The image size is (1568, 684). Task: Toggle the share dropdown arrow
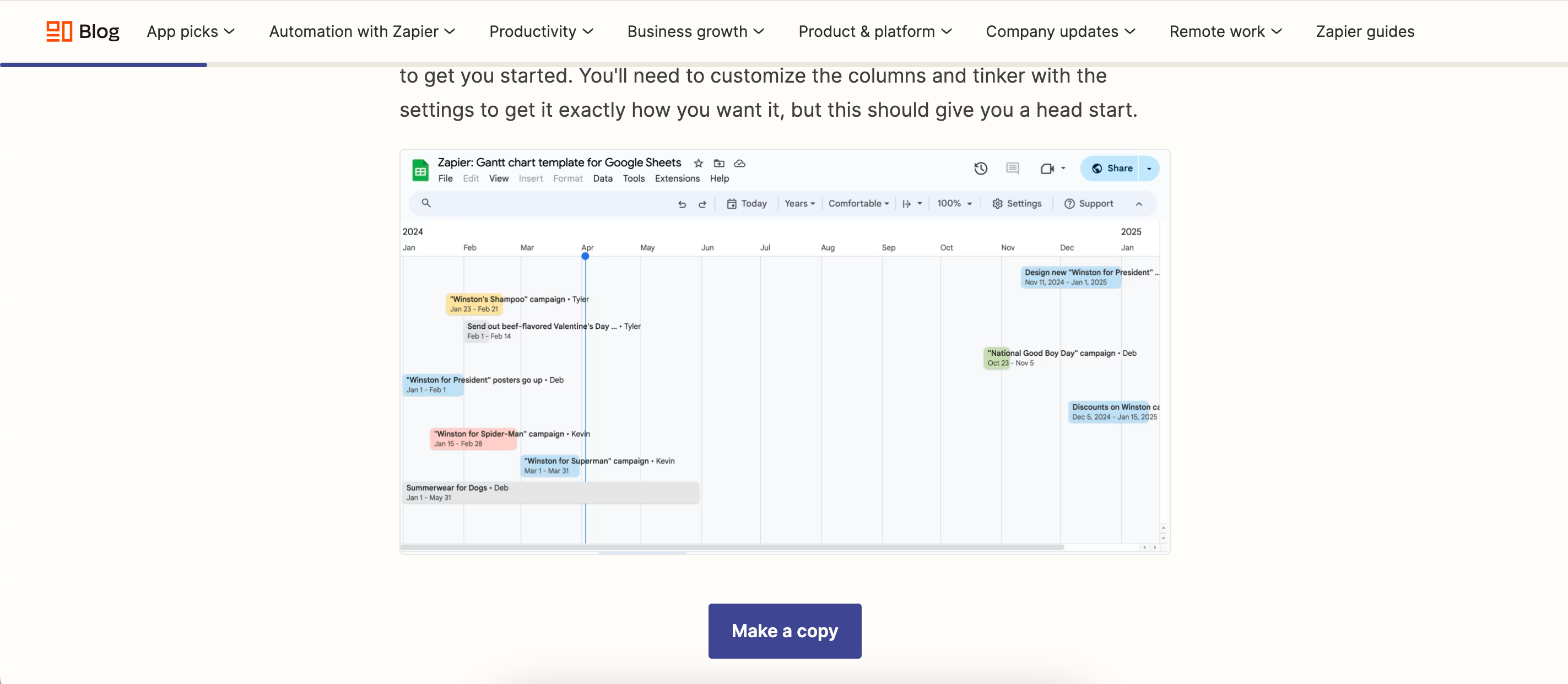(1150, 168)
